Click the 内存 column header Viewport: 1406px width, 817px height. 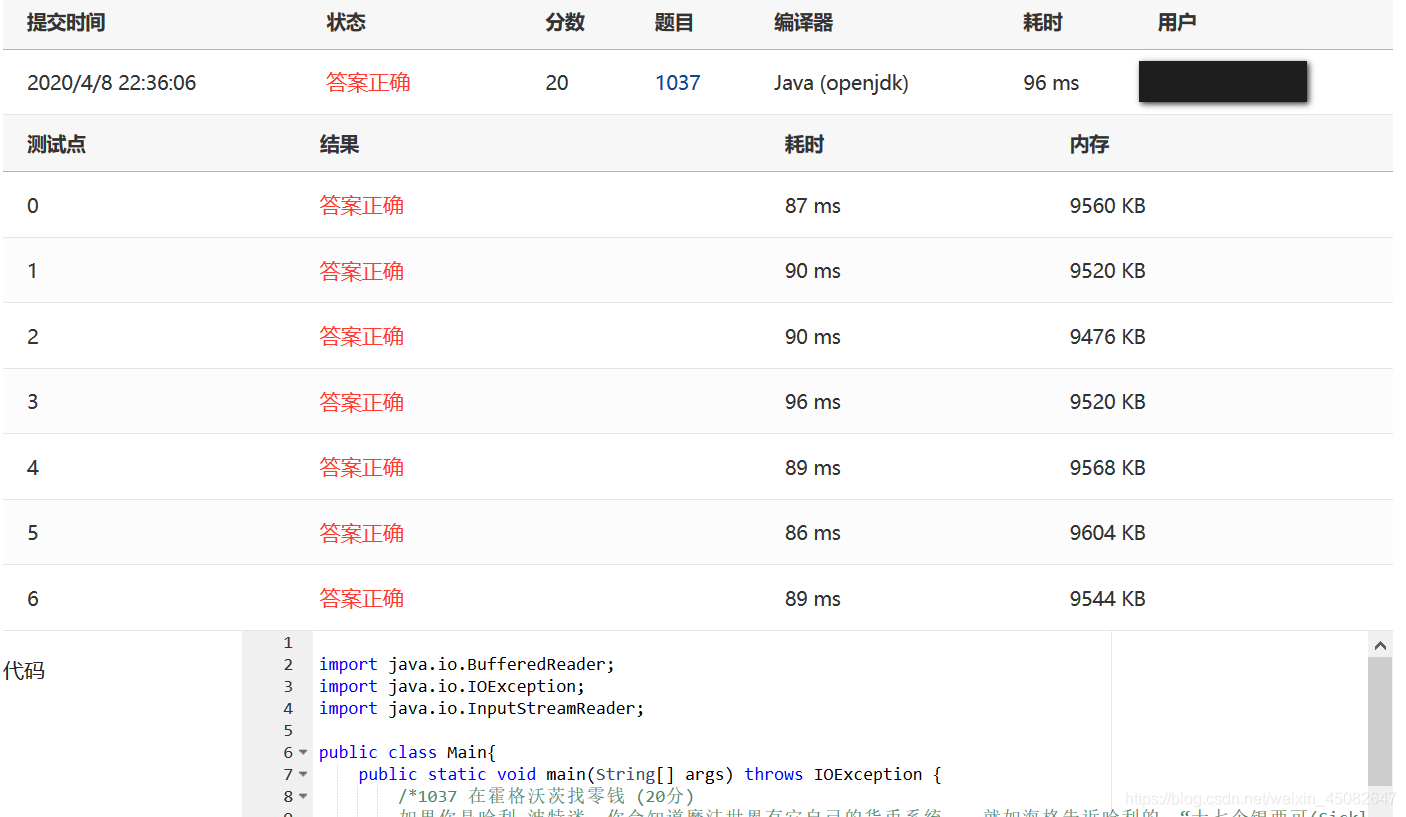1089,144
